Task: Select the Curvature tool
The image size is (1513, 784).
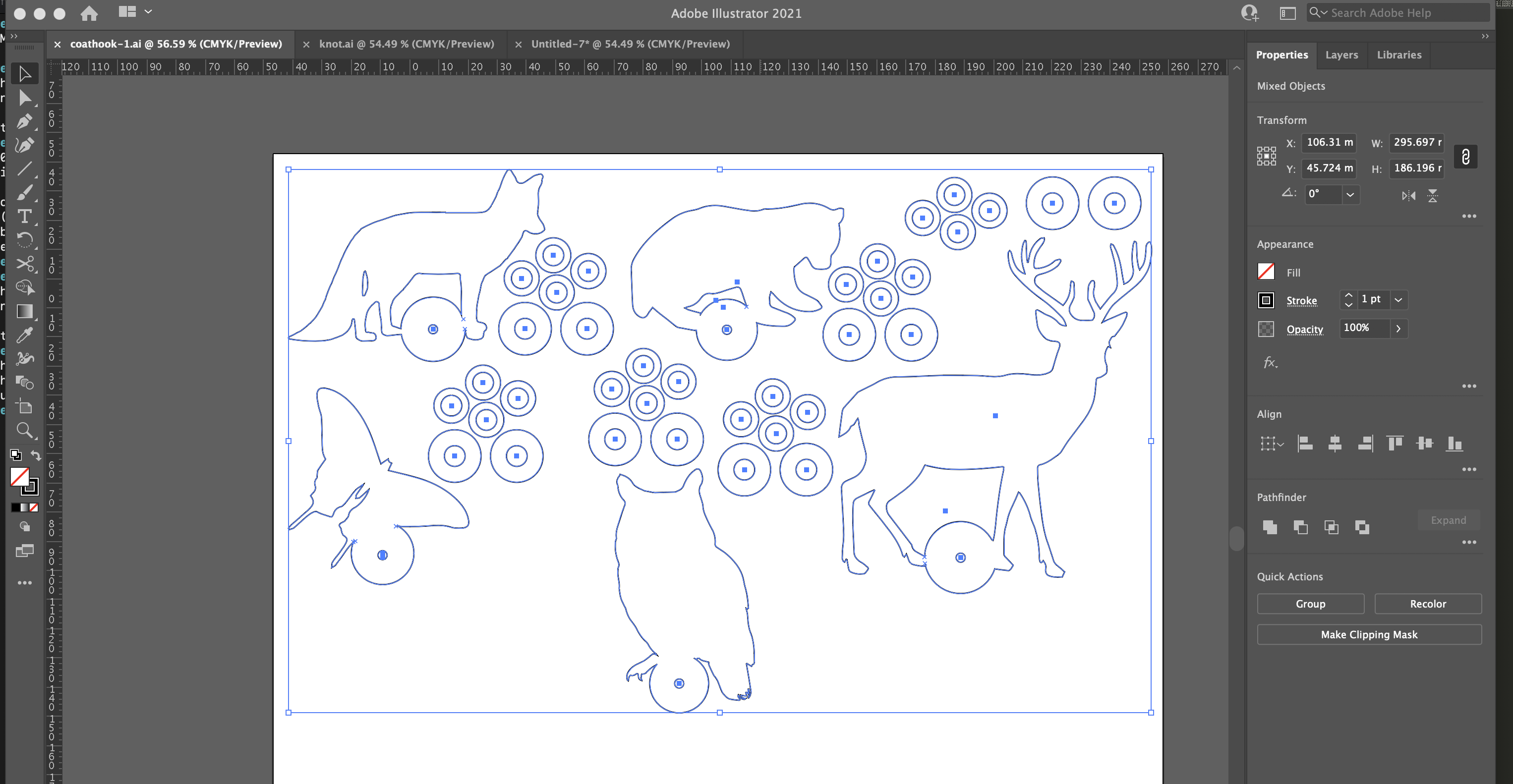Action: pos(25,145)
